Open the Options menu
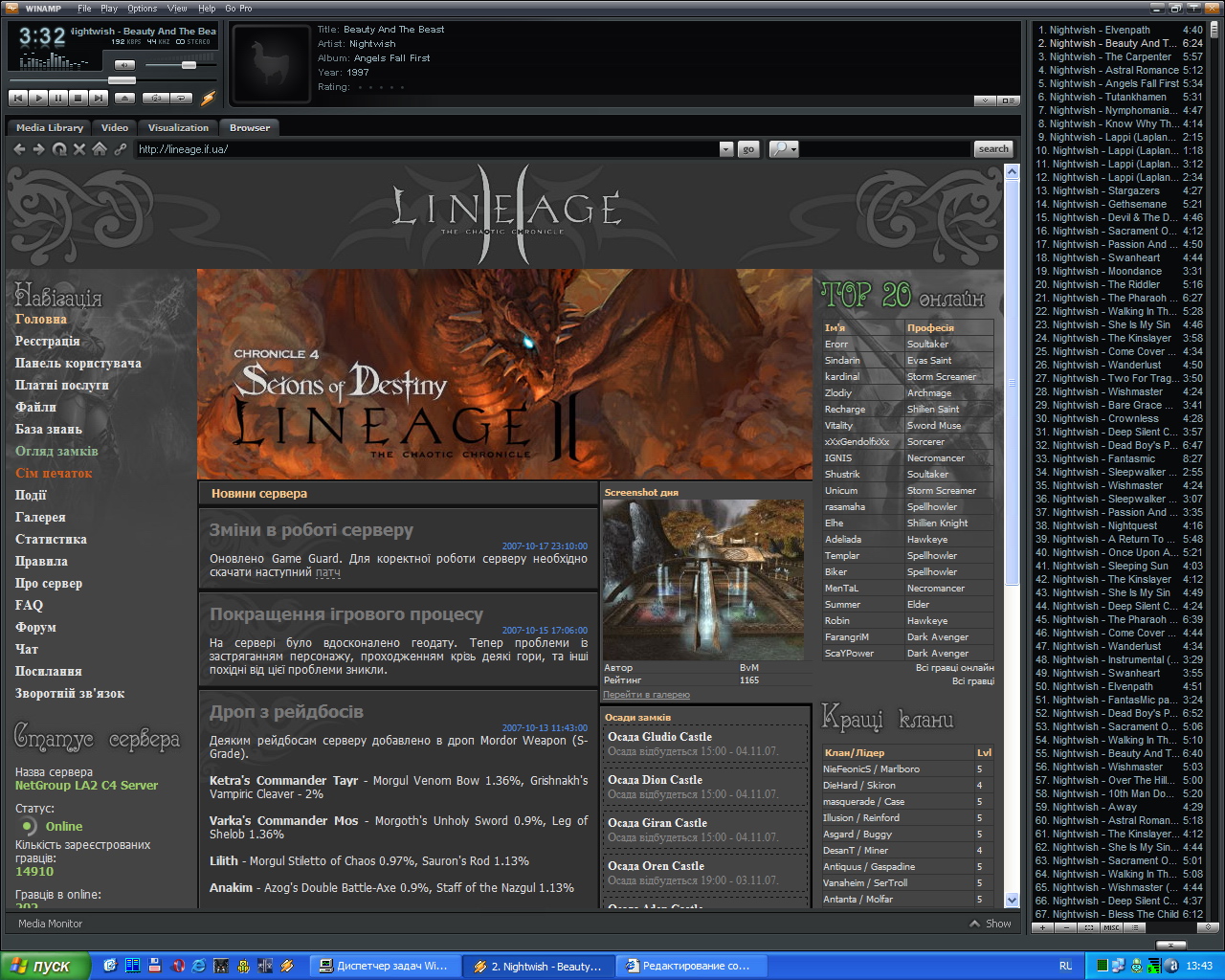Viewport: 1225px width, 980px height. 143,9
